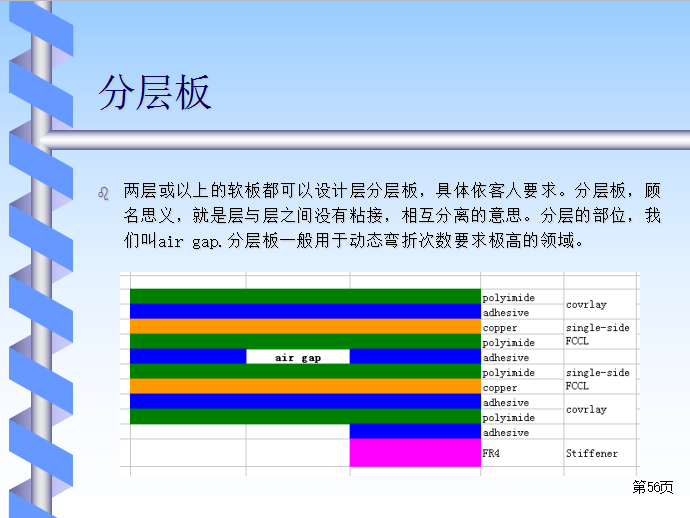The width and height of the screenshot is (690, 518).
Task: Click the FR4 text label
Action: pyautogui.click(x=492, y=454)
